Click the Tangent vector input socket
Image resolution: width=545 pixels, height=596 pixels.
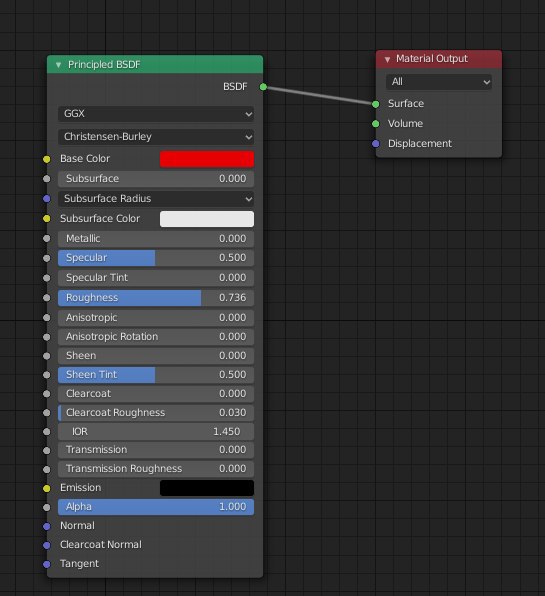pos(47,564)
